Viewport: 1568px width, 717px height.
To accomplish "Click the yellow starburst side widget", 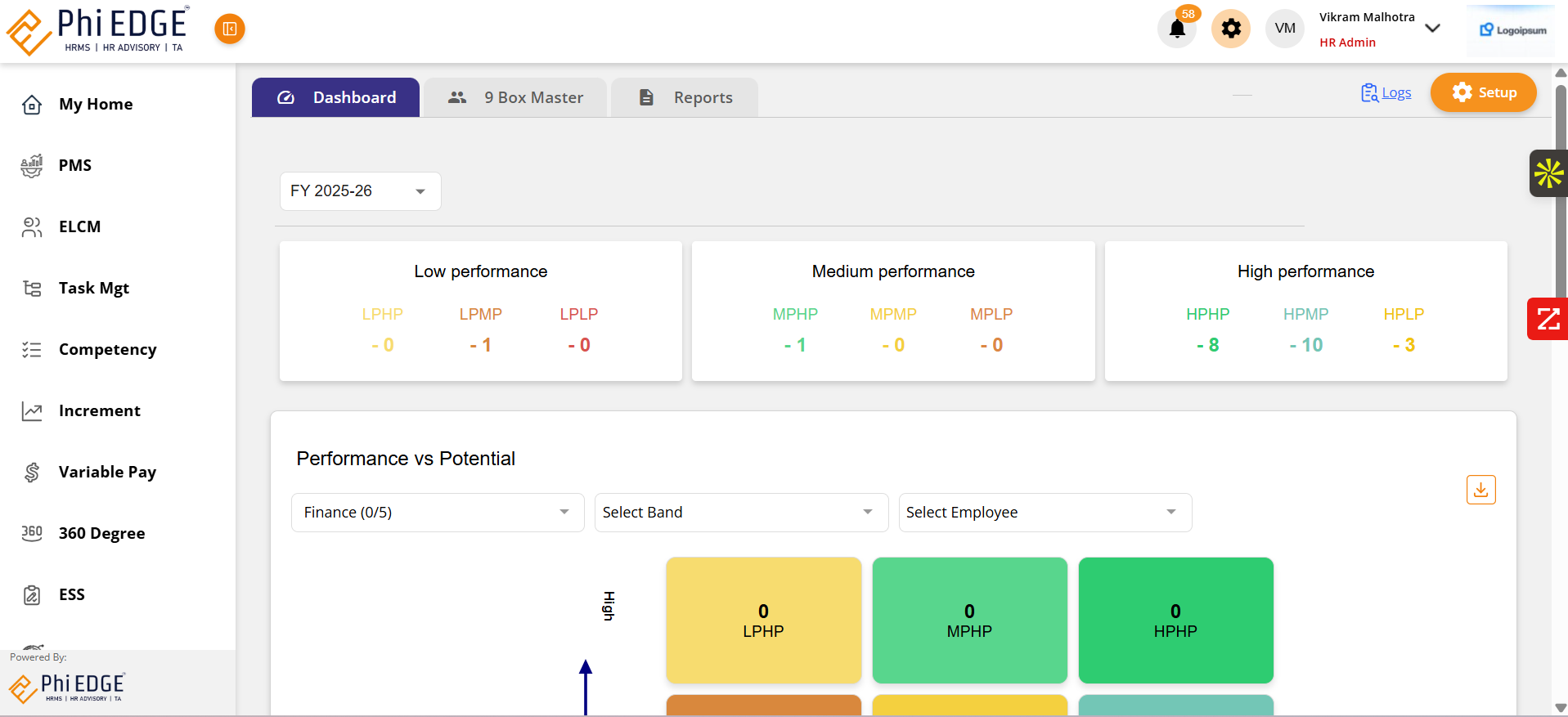I will click(1548, 173).
